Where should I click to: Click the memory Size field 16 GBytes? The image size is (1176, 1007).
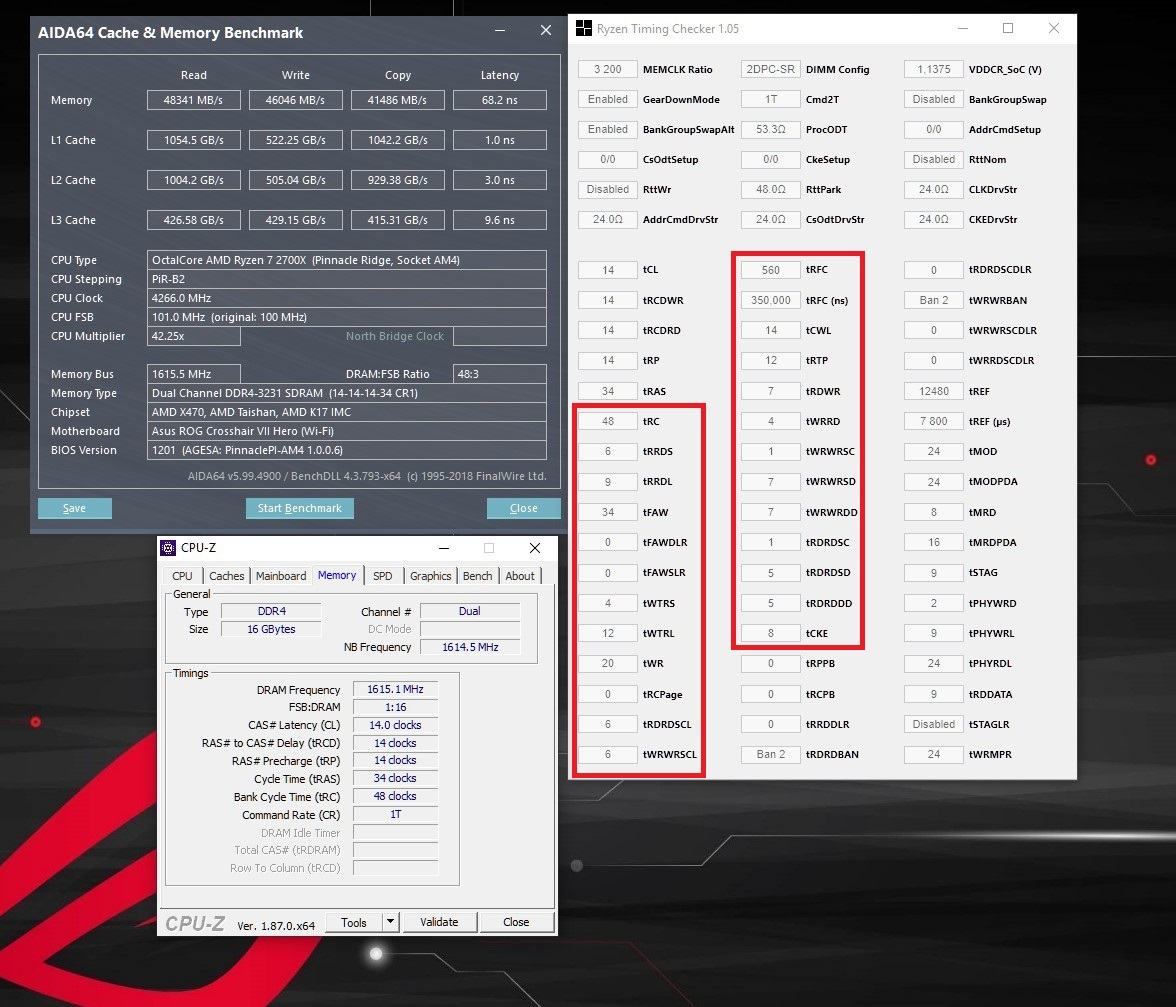[271, 629]
